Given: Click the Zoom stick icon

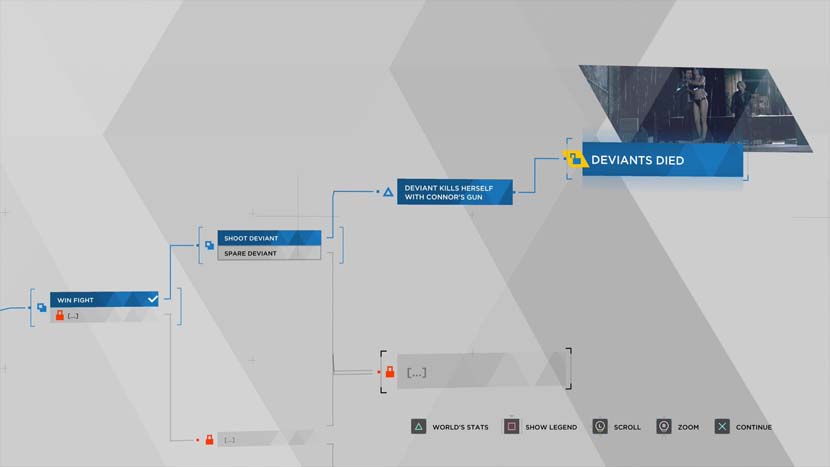Looking at the screenshot, I should 663,427.
